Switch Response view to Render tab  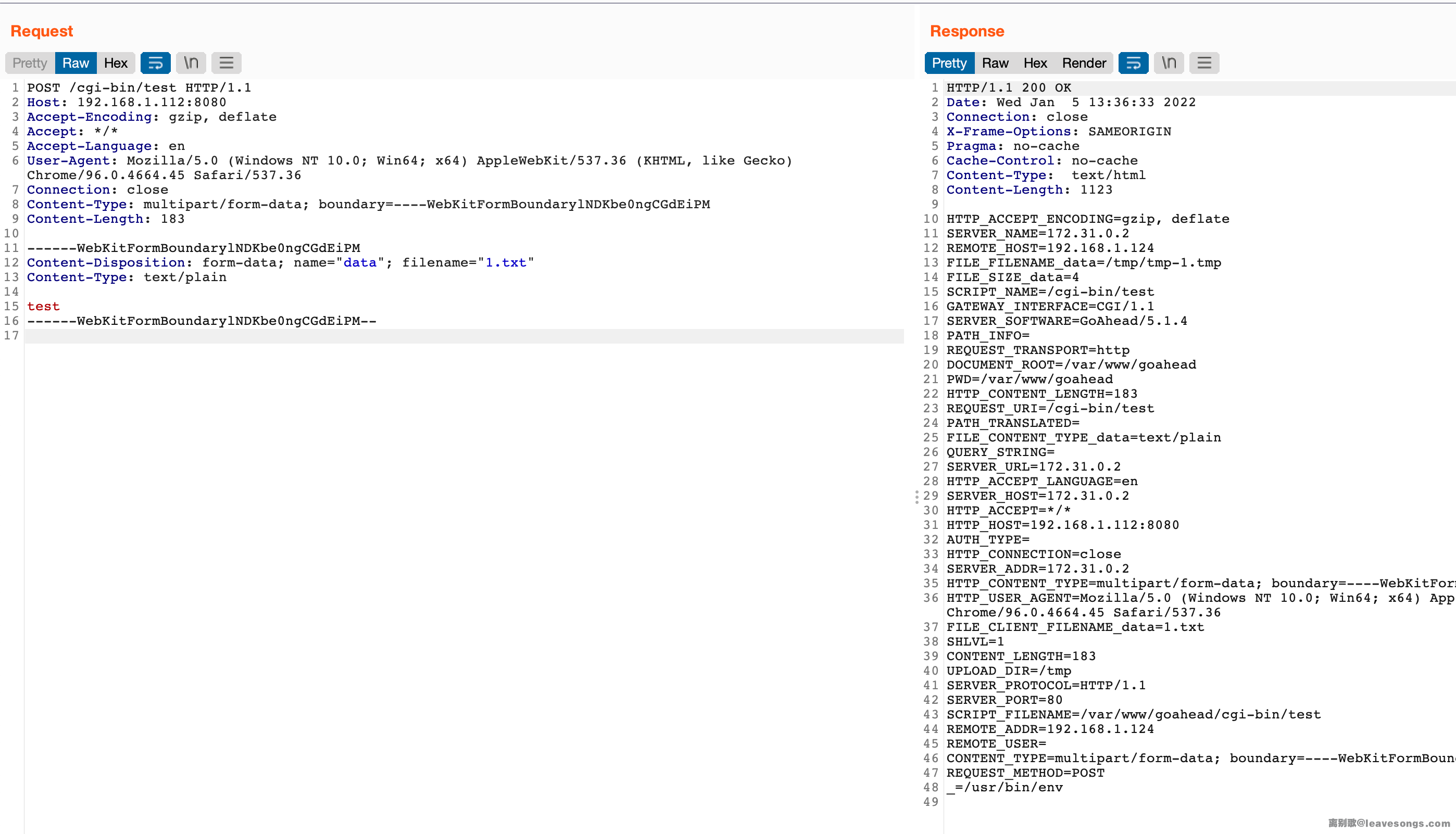(1084, 63)
